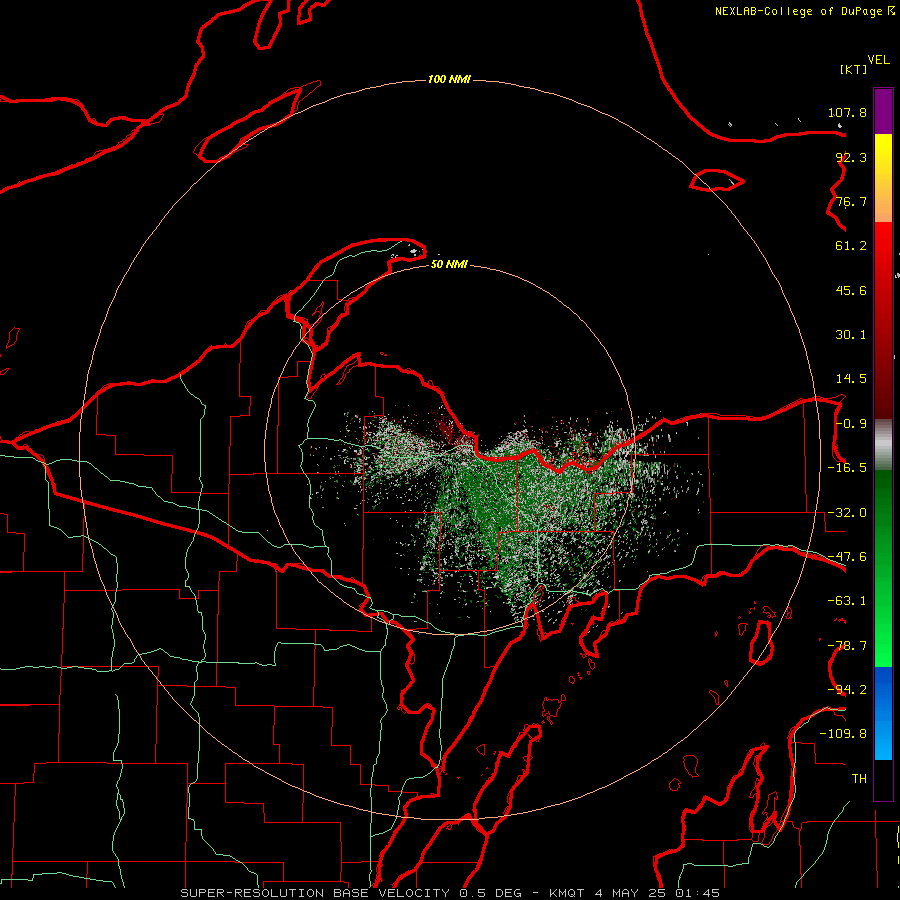Click the gray zero-velocity color bar segment

coord(883,445)
